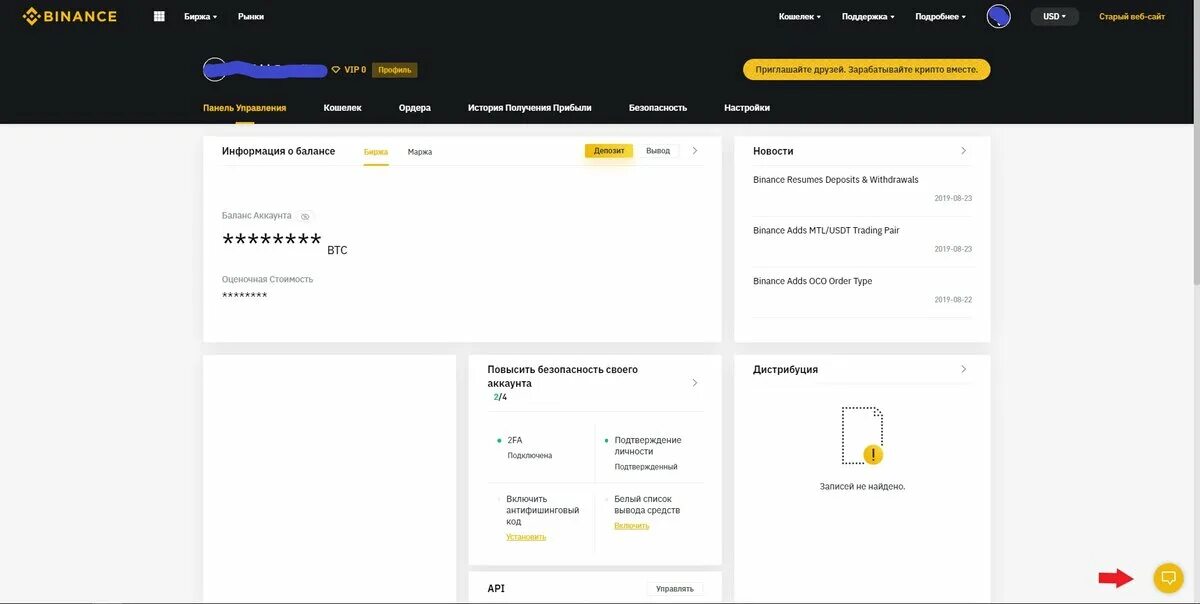The width and height of the screenshot is (1200, 604).
Task: Switch balance view to Биржа
Action: pos(376,152)
